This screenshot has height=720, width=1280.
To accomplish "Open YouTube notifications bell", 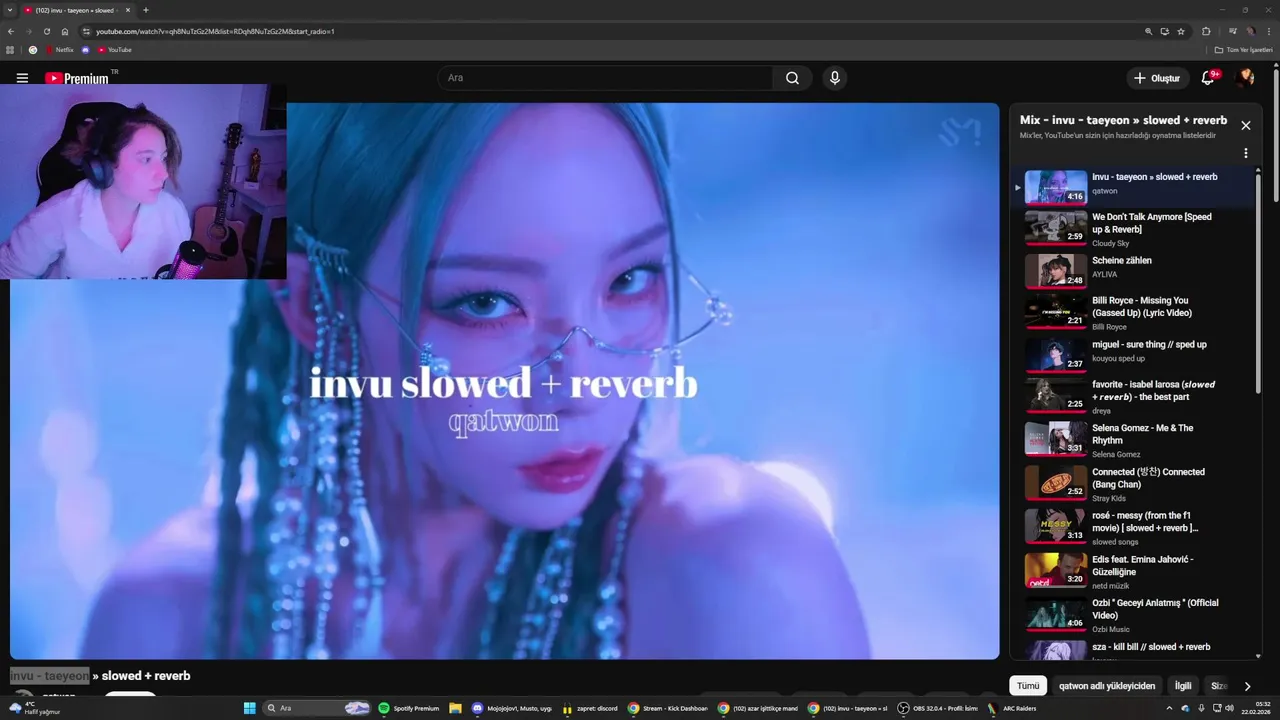I will click(x=1208, y=78).
